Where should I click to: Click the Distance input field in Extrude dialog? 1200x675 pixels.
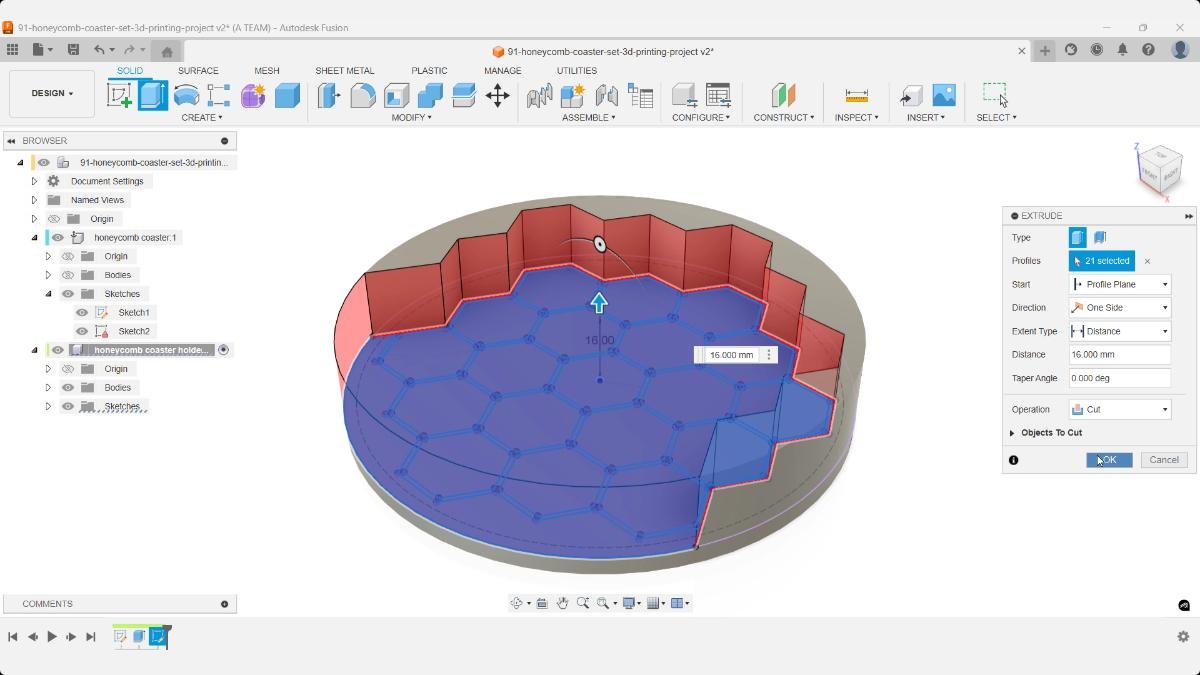tap(1118, 354)
